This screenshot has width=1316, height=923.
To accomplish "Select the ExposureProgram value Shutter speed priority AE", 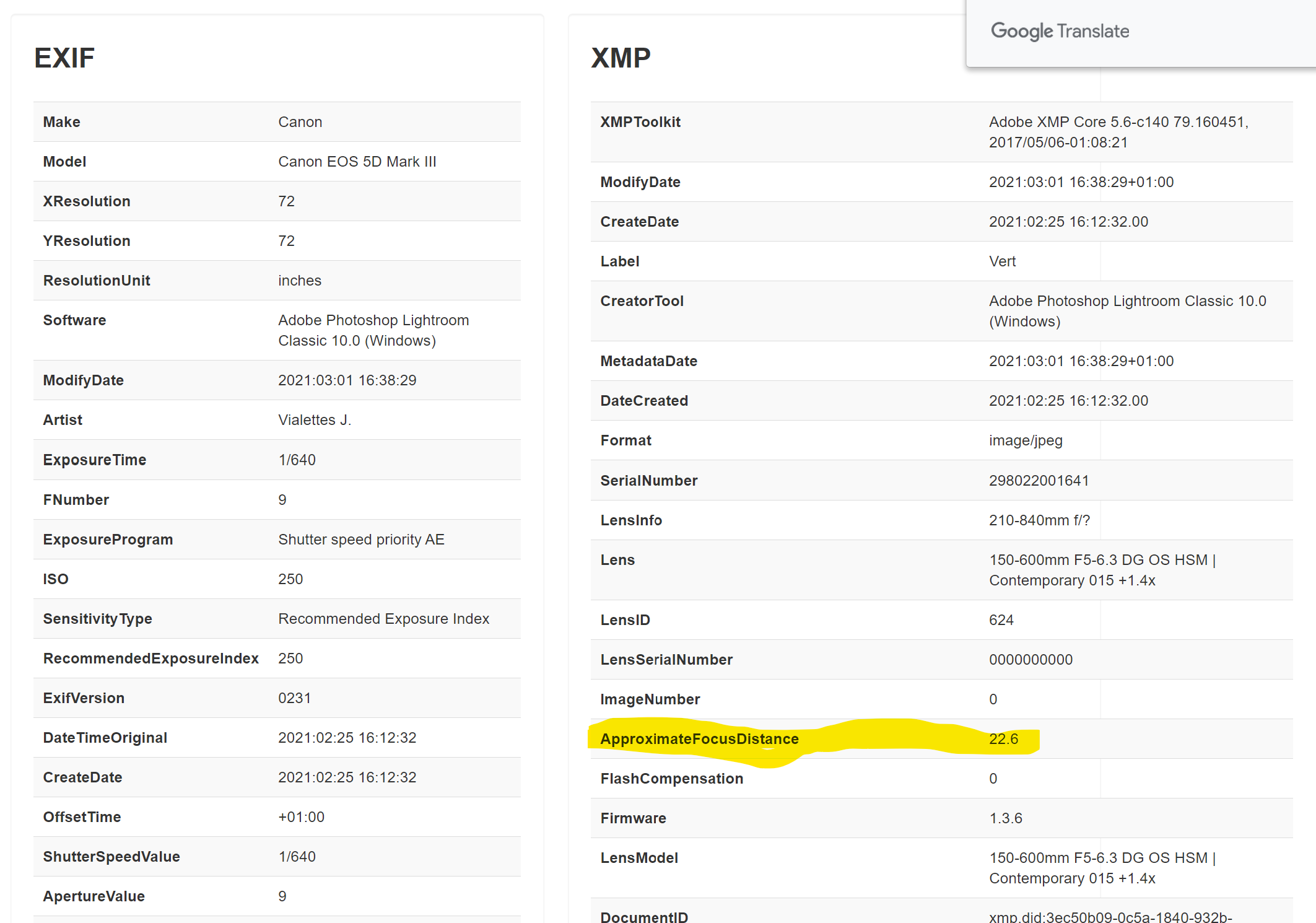I will (362, 540).
